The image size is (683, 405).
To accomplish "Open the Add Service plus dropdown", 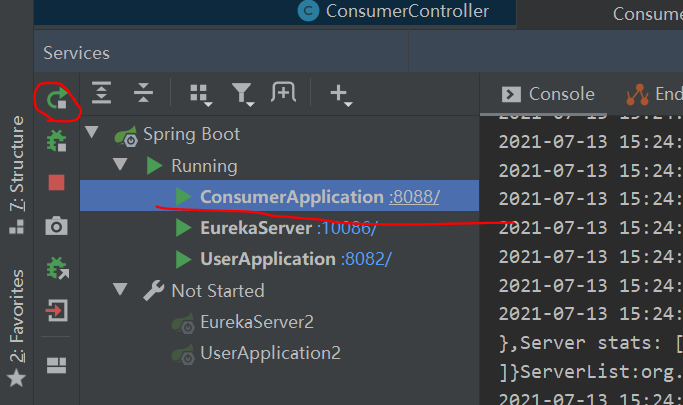I will [341, 94].
